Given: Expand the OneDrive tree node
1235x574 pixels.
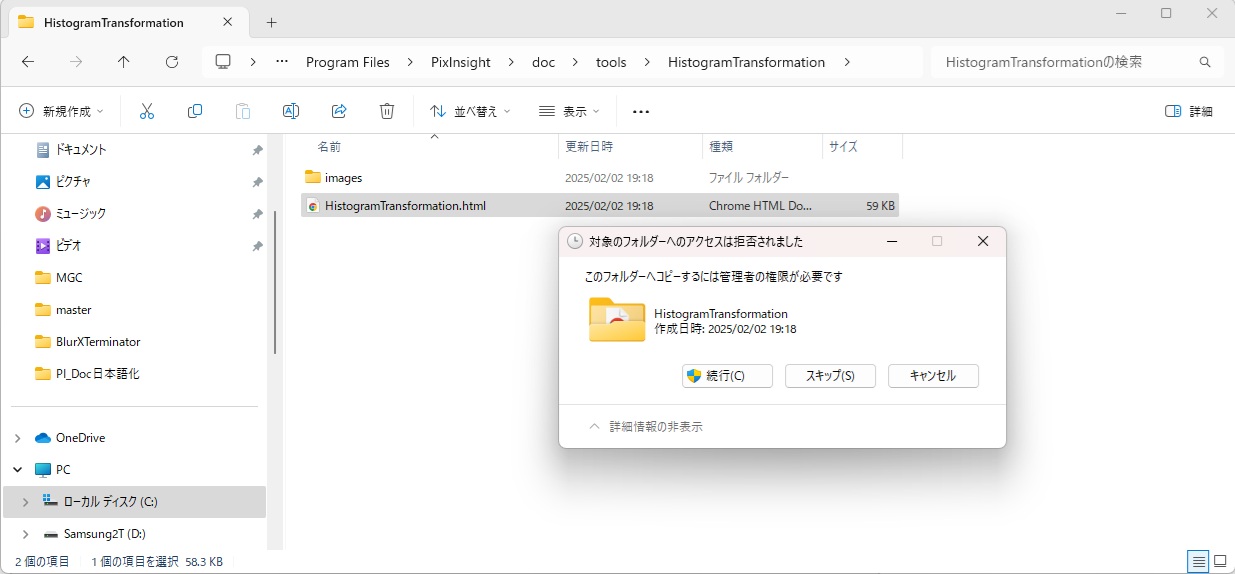Looking at the screenshot, I should (17, 438).
